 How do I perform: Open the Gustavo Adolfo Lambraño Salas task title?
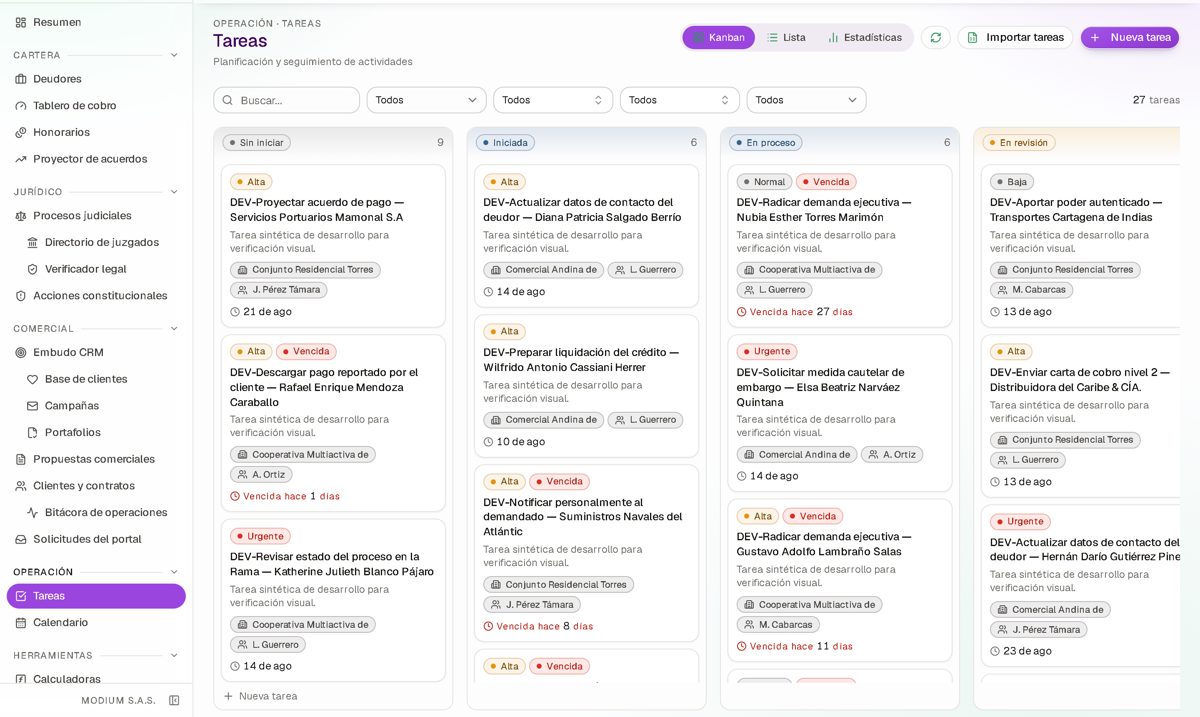(824, 544)
